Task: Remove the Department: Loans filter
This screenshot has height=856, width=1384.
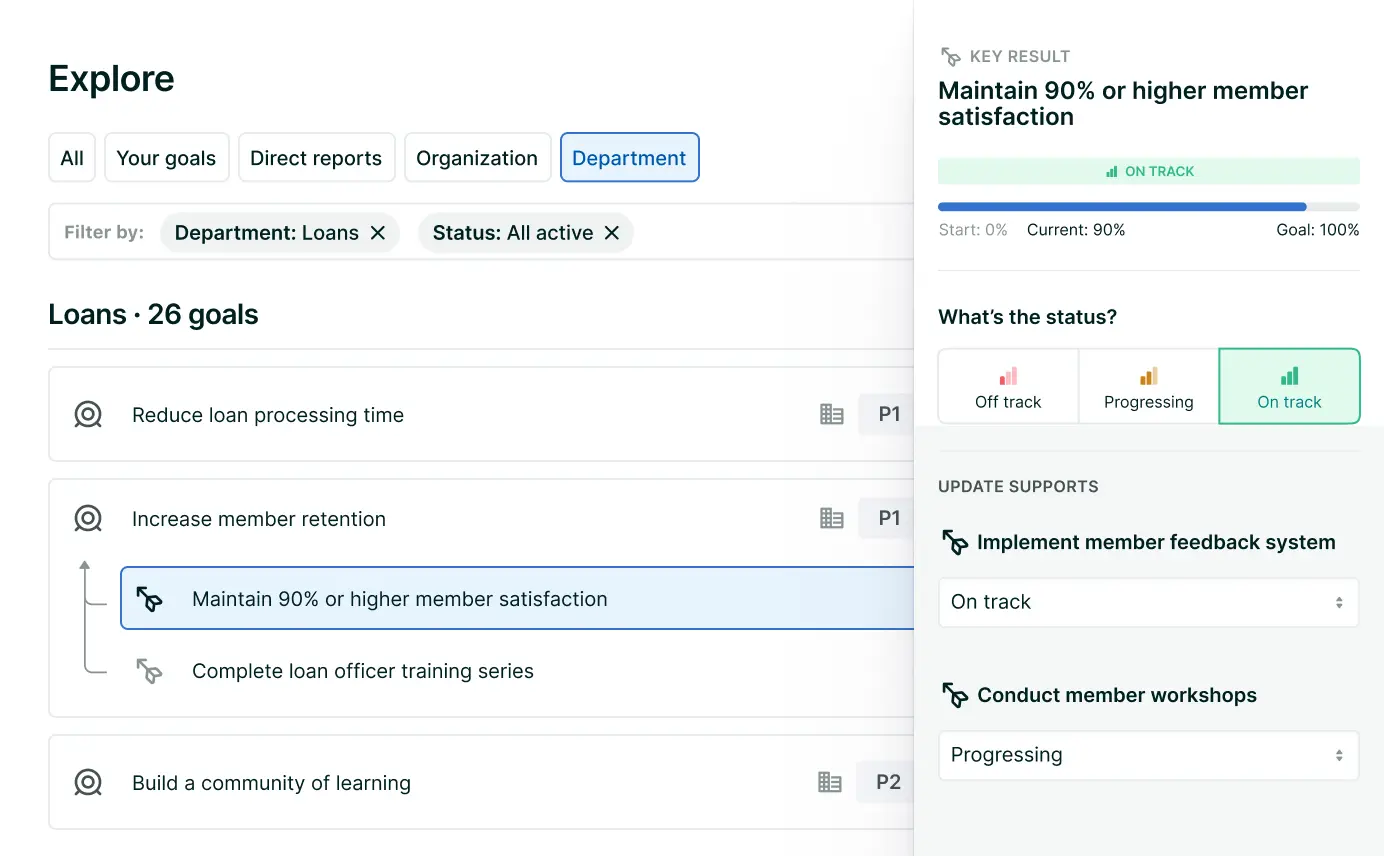Action: coord(378,233)
